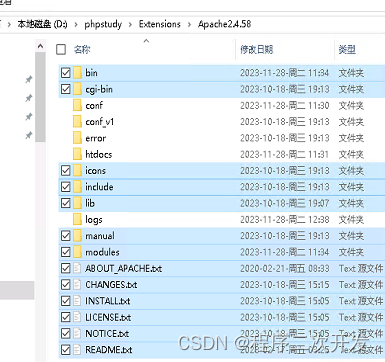385x362 pixels.
Task: Click the htdocs folder icon
Action: 77,154
